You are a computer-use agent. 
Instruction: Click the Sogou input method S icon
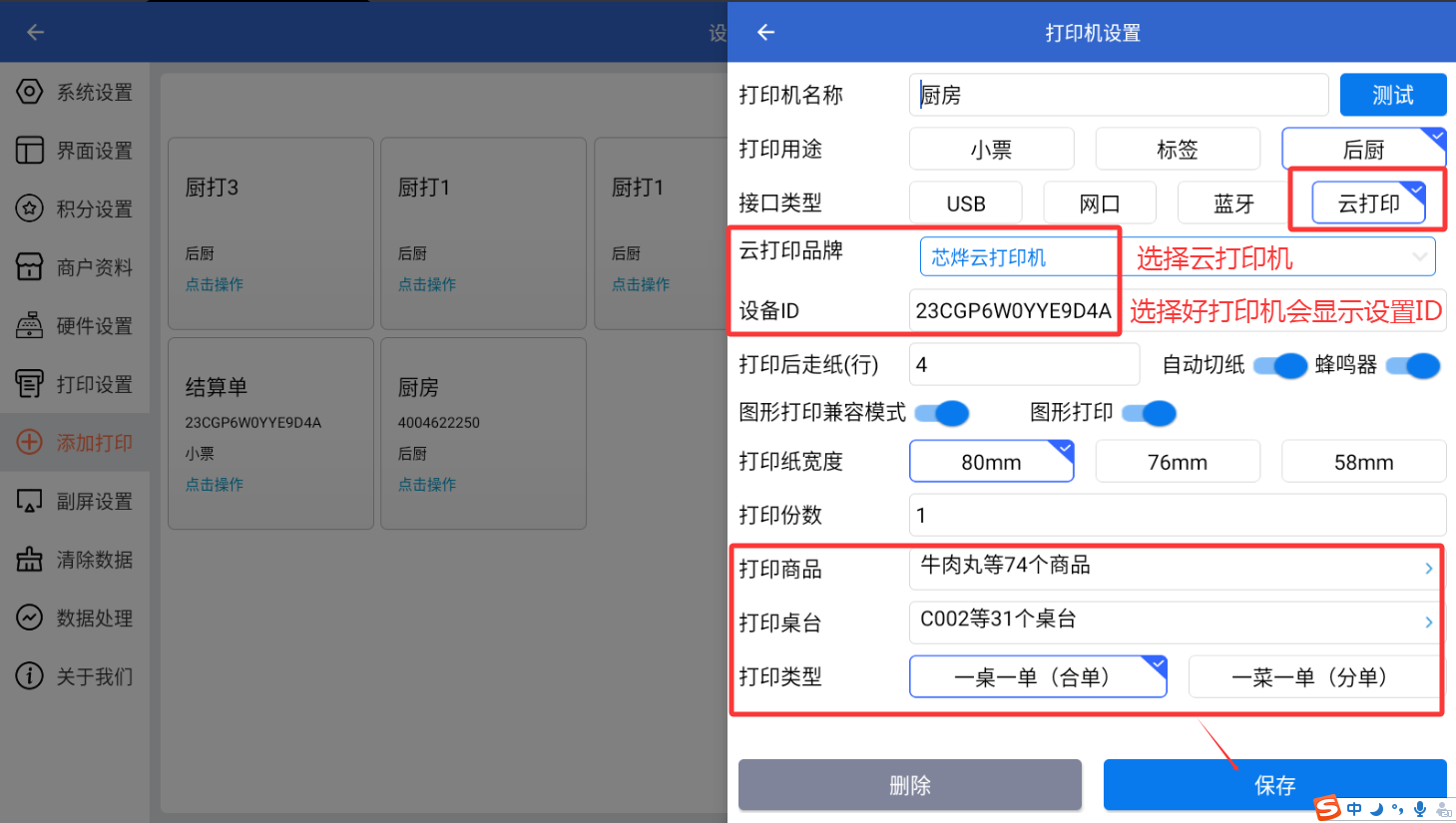(x=1327, y=808)
